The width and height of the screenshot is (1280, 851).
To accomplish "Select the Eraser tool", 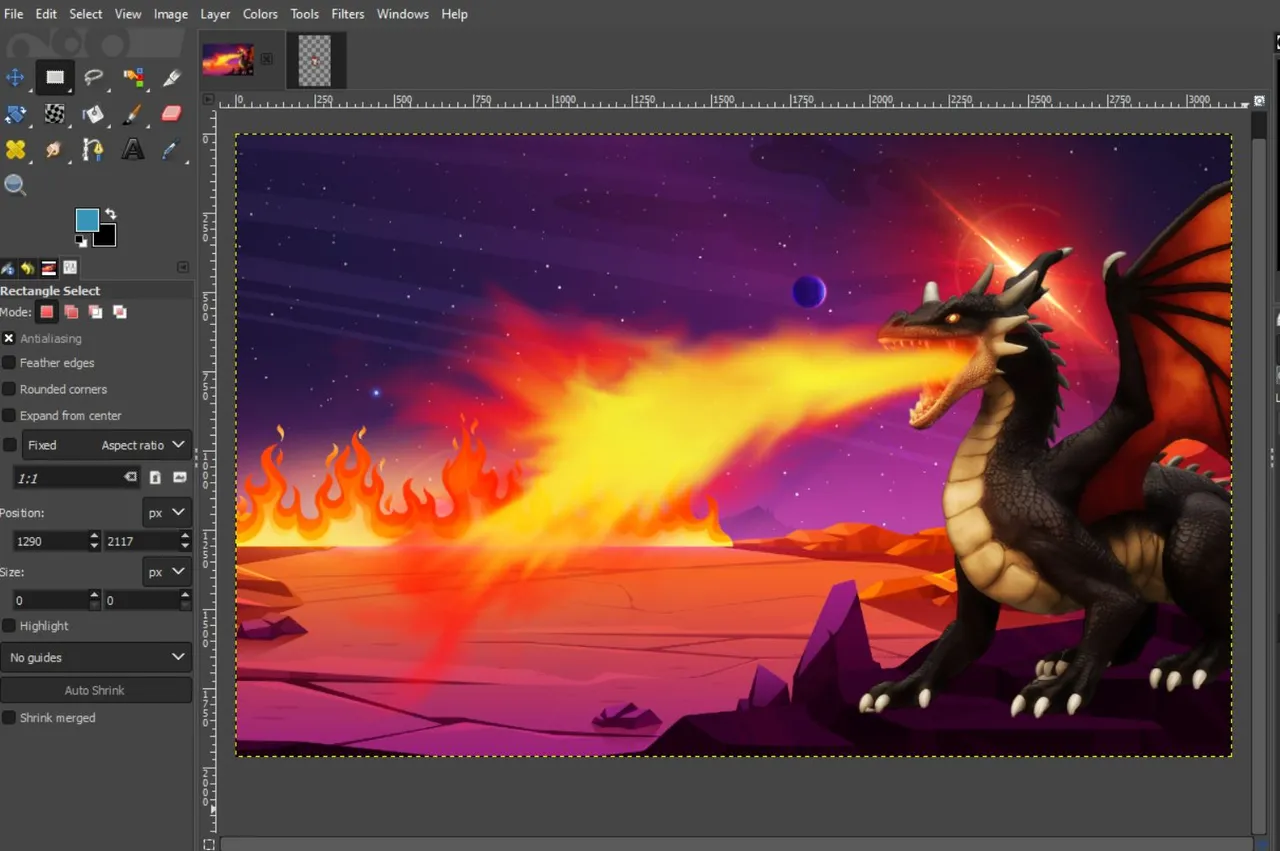I will 172,114.
